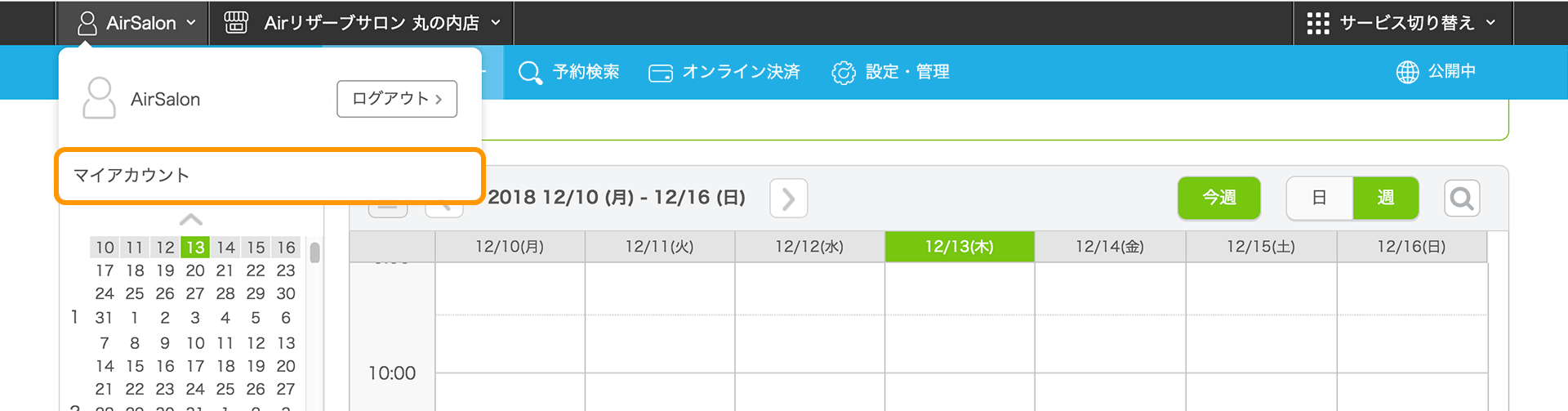Screen dimensions: 1568x411
Task: Open the サービス切り替え grid icon
Action: [1318, 23]
